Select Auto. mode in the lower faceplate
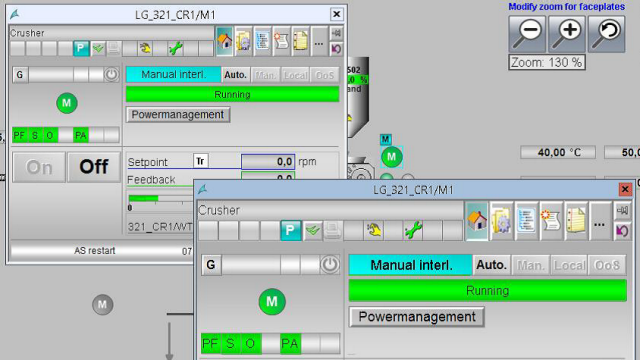The image size is (640, 360). (x=491, y=265)
